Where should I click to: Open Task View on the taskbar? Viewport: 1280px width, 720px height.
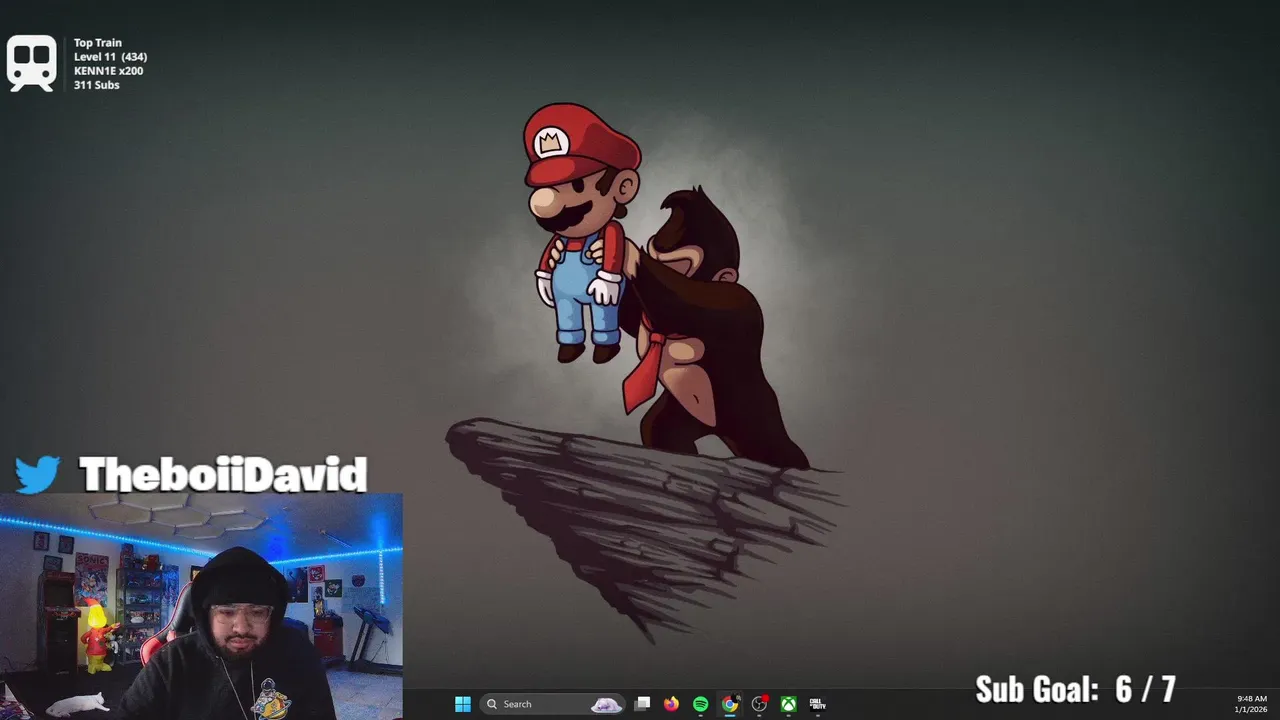coord(642,704)
